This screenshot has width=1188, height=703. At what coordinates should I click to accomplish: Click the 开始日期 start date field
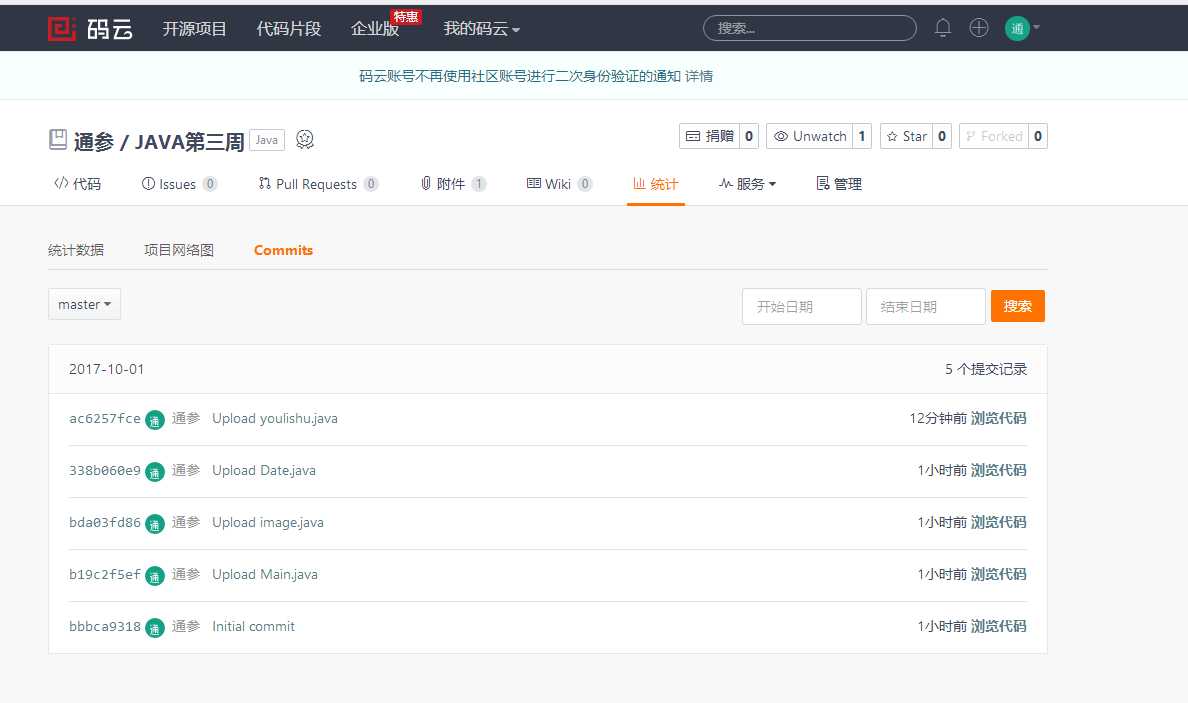coord(801,307)
